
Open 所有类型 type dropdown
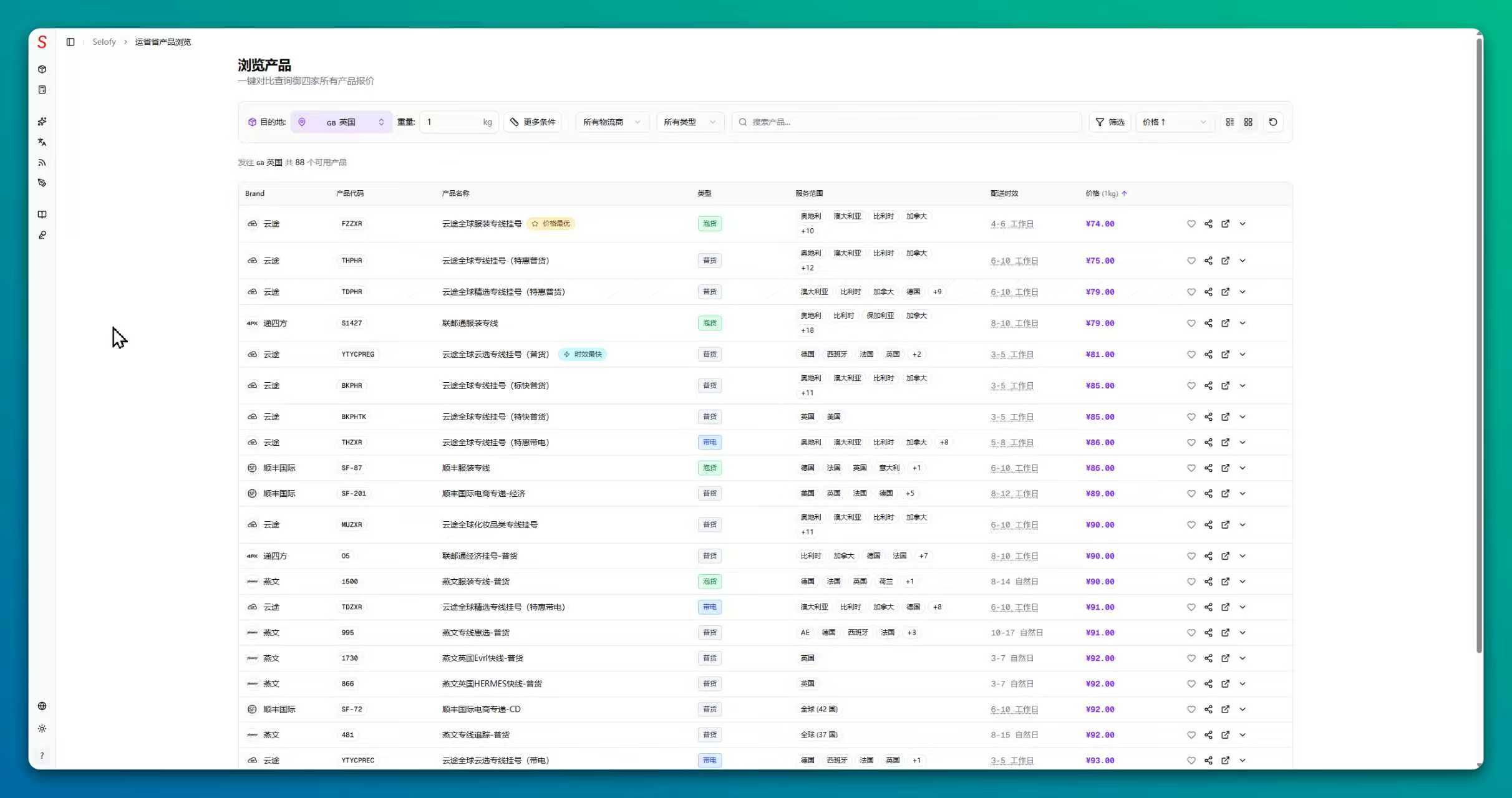[689, 122]
